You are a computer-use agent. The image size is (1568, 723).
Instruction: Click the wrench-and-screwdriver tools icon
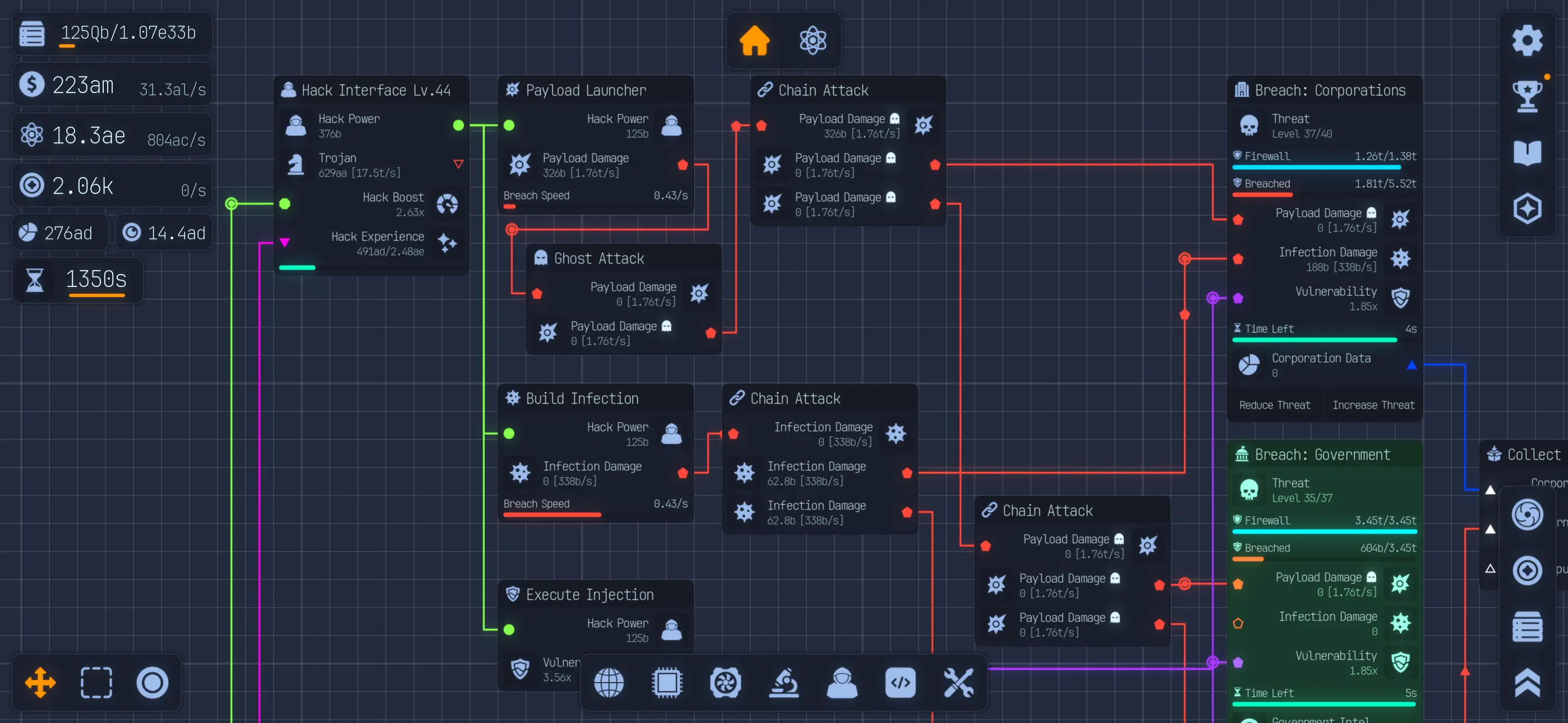[960, 683]
